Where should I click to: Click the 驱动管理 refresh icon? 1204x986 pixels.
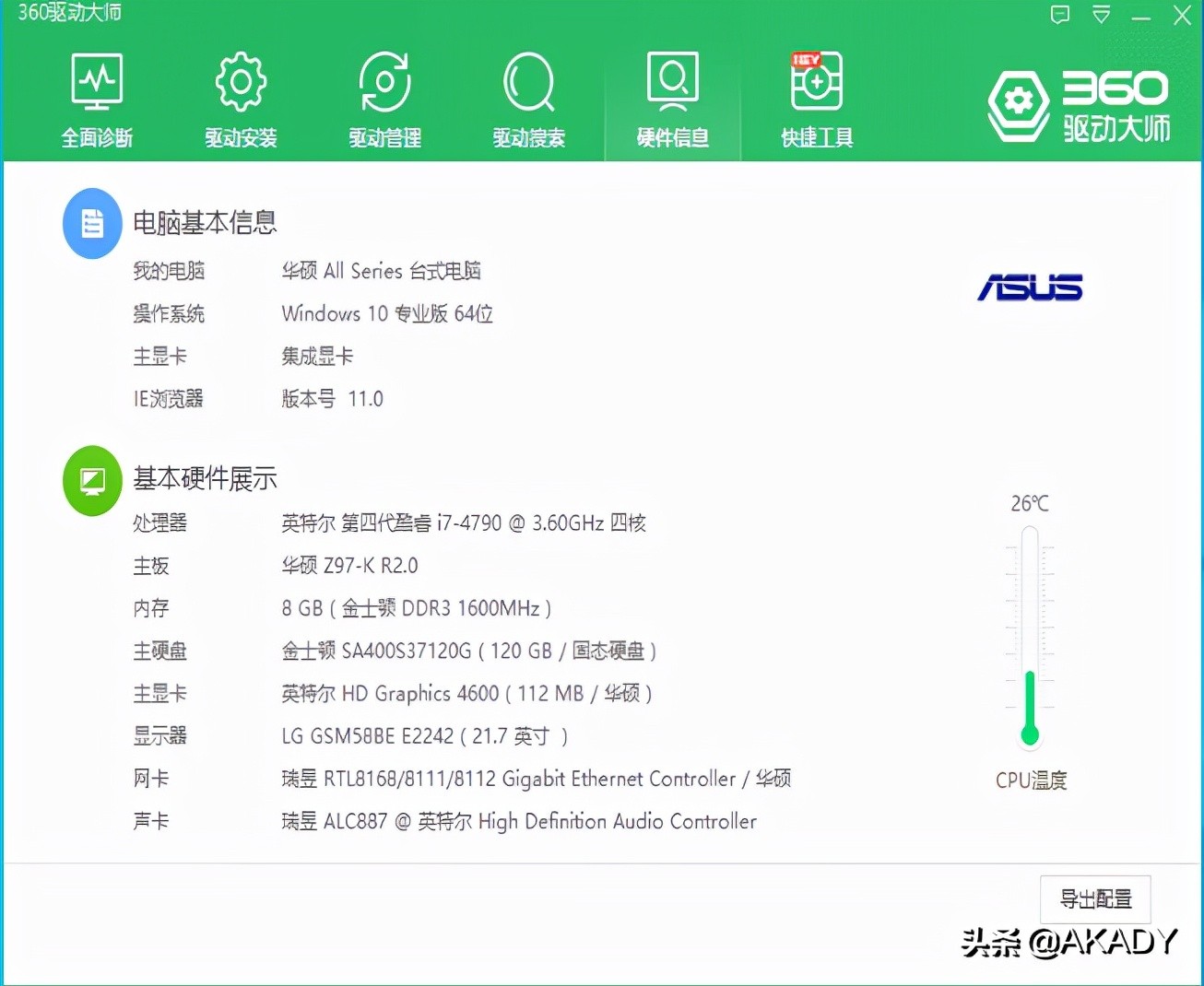(384, 81)
